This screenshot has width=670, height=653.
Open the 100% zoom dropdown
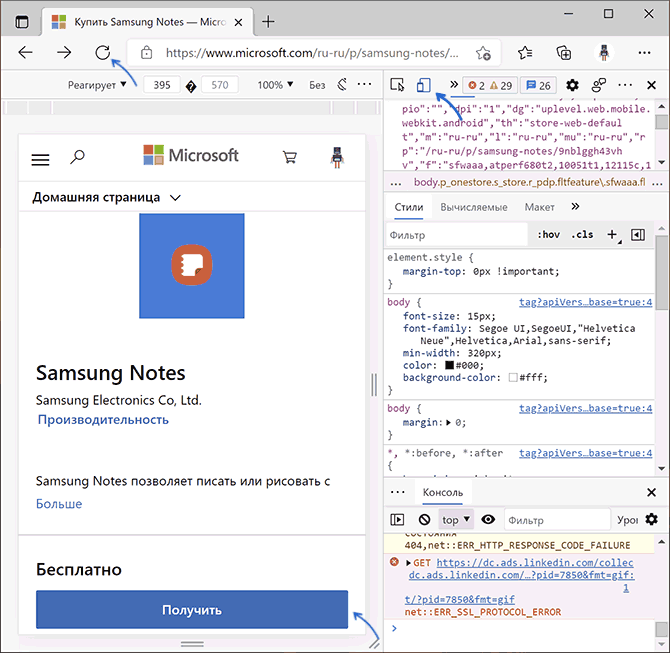[x=275, y=85]
